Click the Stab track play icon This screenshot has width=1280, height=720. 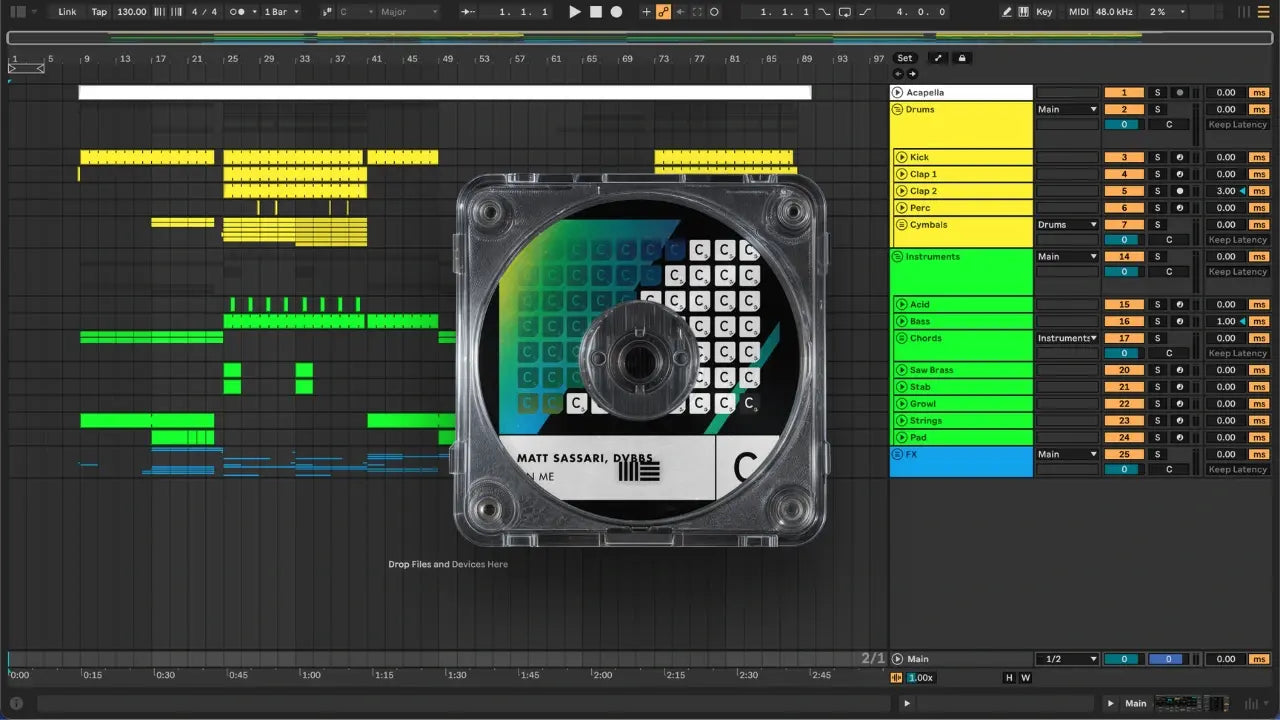tap(901, 387)
